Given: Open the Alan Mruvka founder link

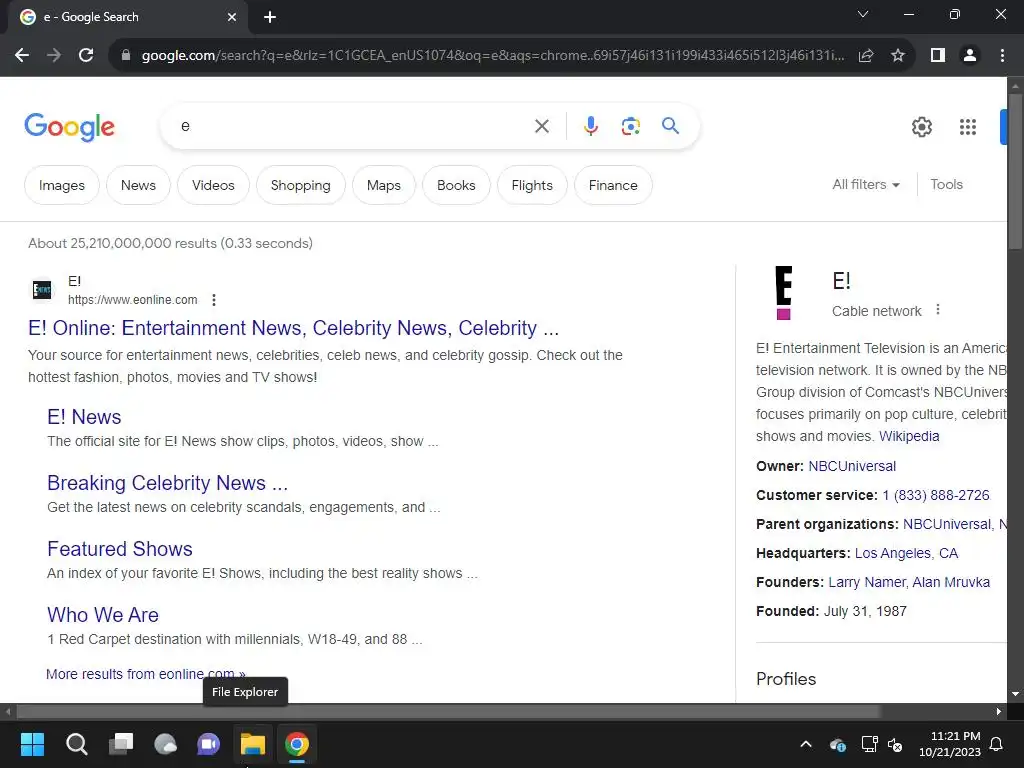Looking at the screenshot, I should coord(951,582).
